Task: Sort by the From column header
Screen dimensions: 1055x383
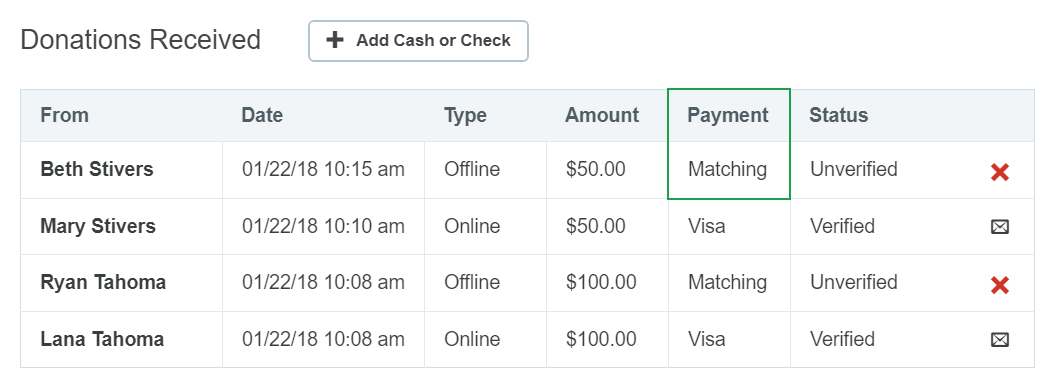Action: pyautogui.click(x=65, y=115)
